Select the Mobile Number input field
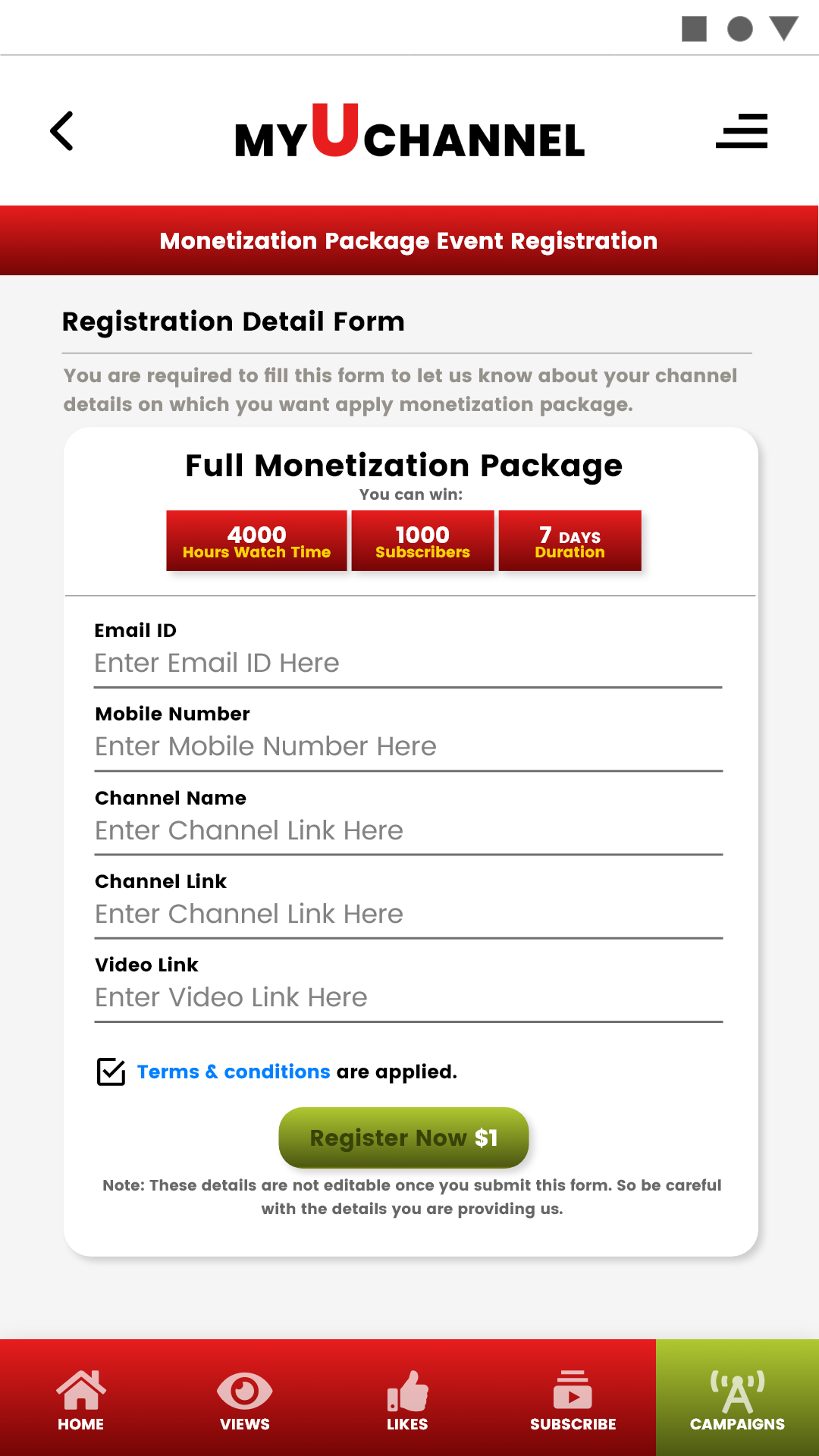This screenshot has width=819, height=1456. (x=408, y=747)
